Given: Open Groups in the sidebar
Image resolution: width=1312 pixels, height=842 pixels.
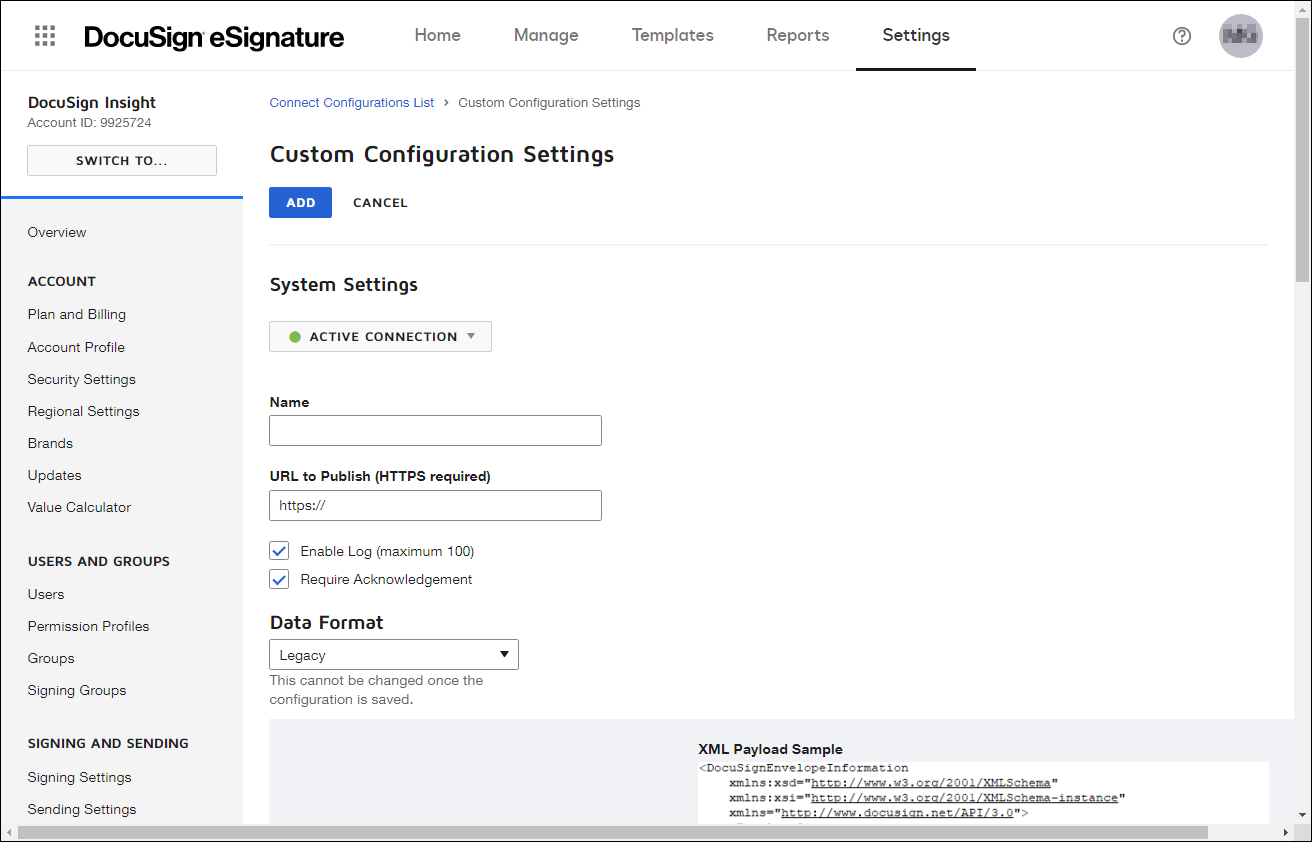Looking at the screenshot, I should [51, 658].
